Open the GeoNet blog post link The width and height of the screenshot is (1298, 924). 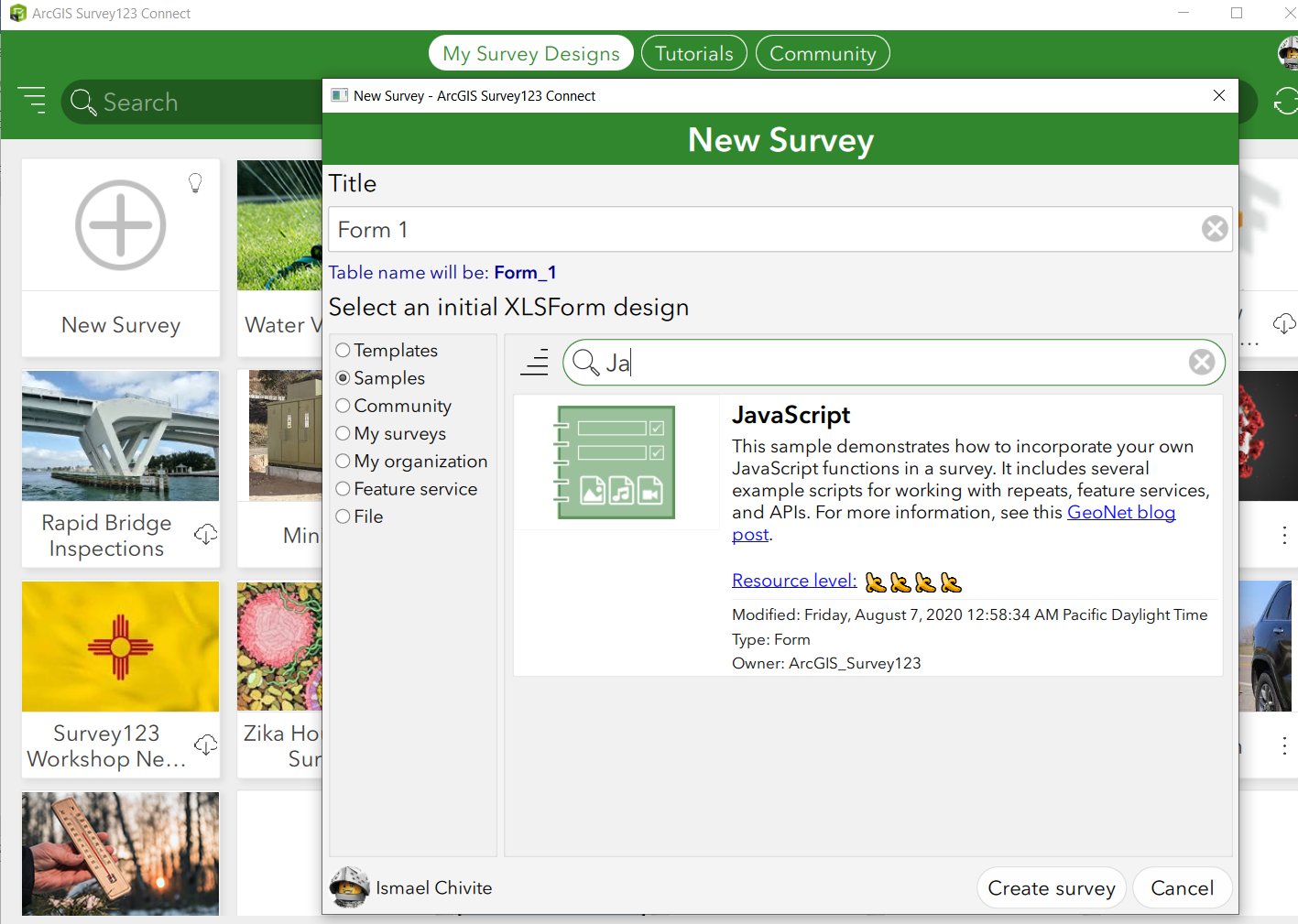[x=1121, y=512]
